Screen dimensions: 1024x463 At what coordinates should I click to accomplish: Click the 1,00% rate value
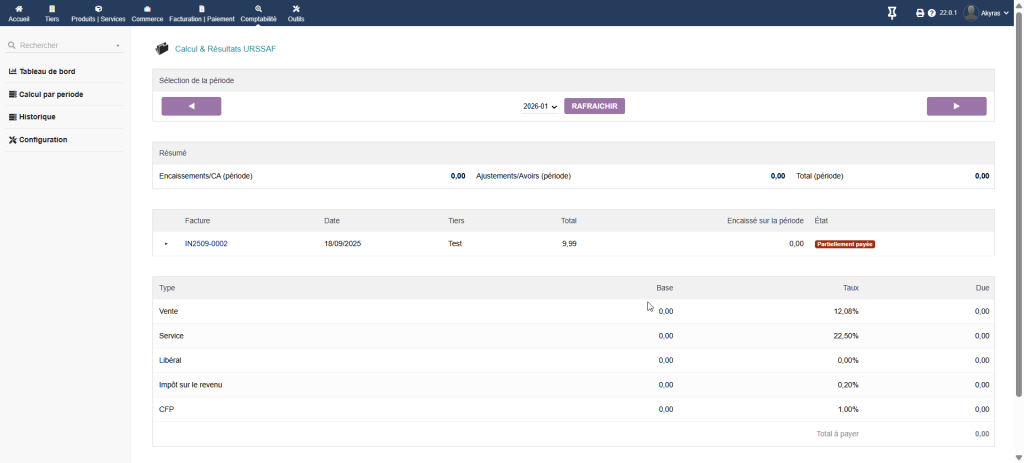[x=848, y=409]
